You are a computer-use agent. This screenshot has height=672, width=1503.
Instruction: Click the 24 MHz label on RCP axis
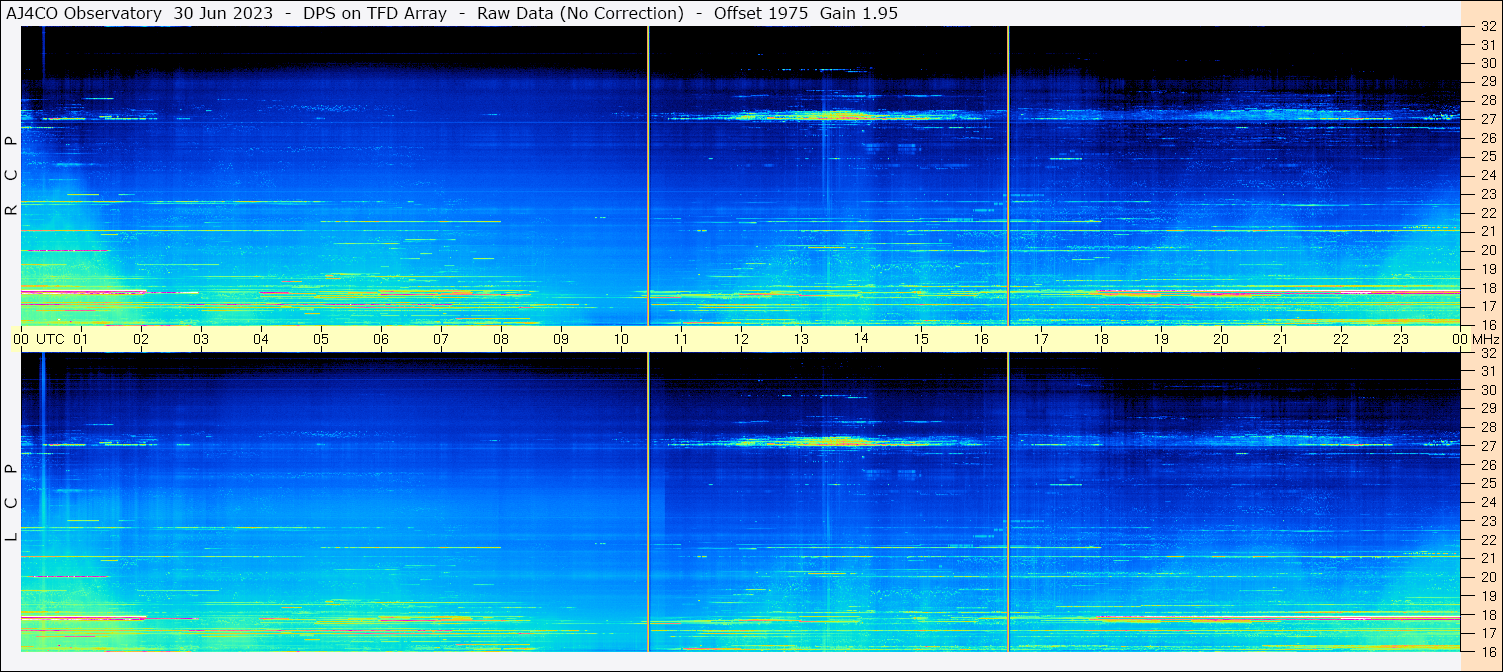coord(1487,175)
